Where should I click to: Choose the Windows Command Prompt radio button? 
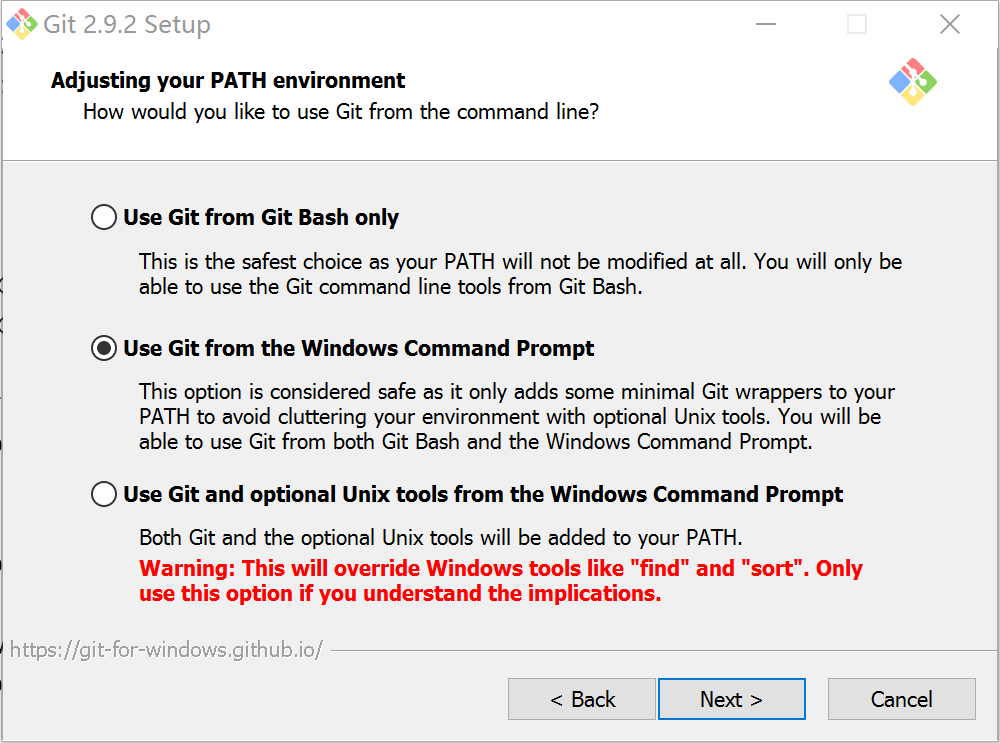[104, 348]
